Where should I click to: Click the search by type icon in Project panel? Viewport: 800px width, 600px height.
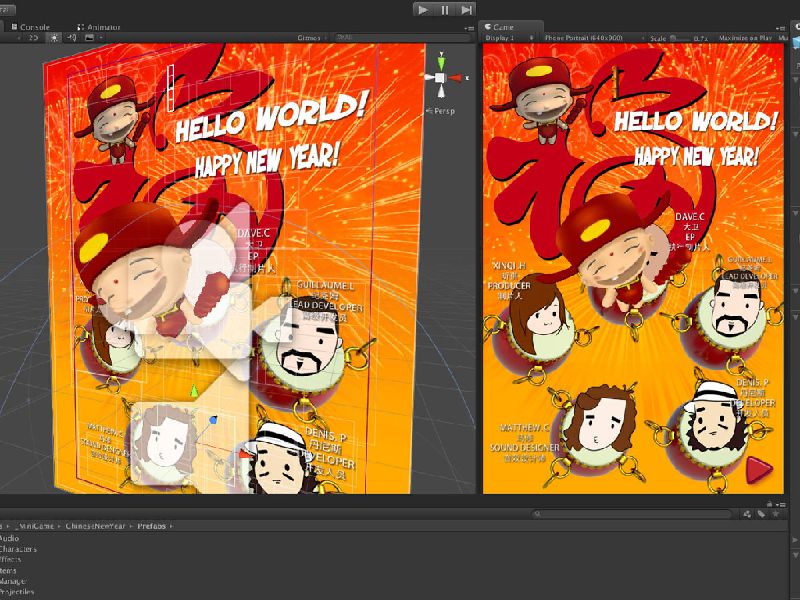click(747, 514)
